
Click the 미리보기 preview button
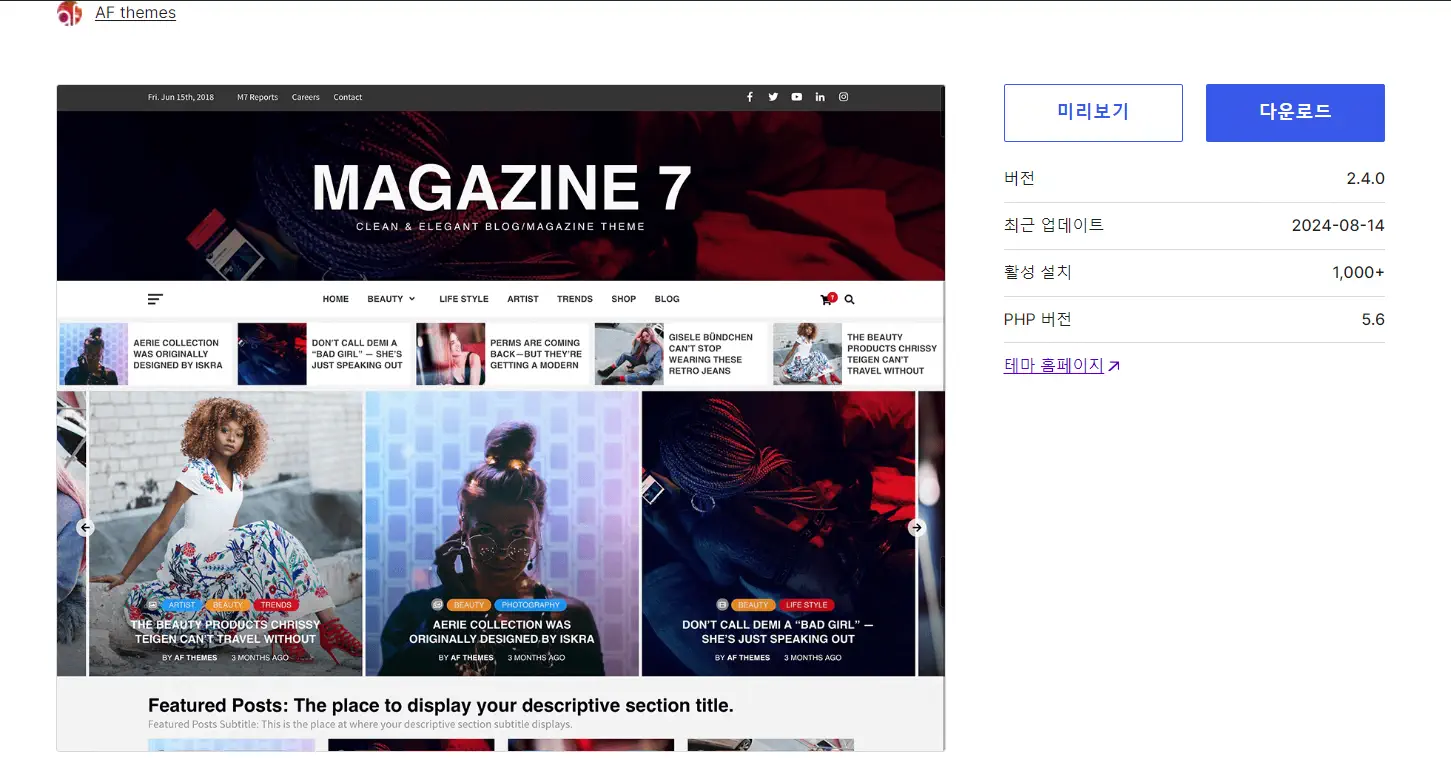click(1093, 113)
